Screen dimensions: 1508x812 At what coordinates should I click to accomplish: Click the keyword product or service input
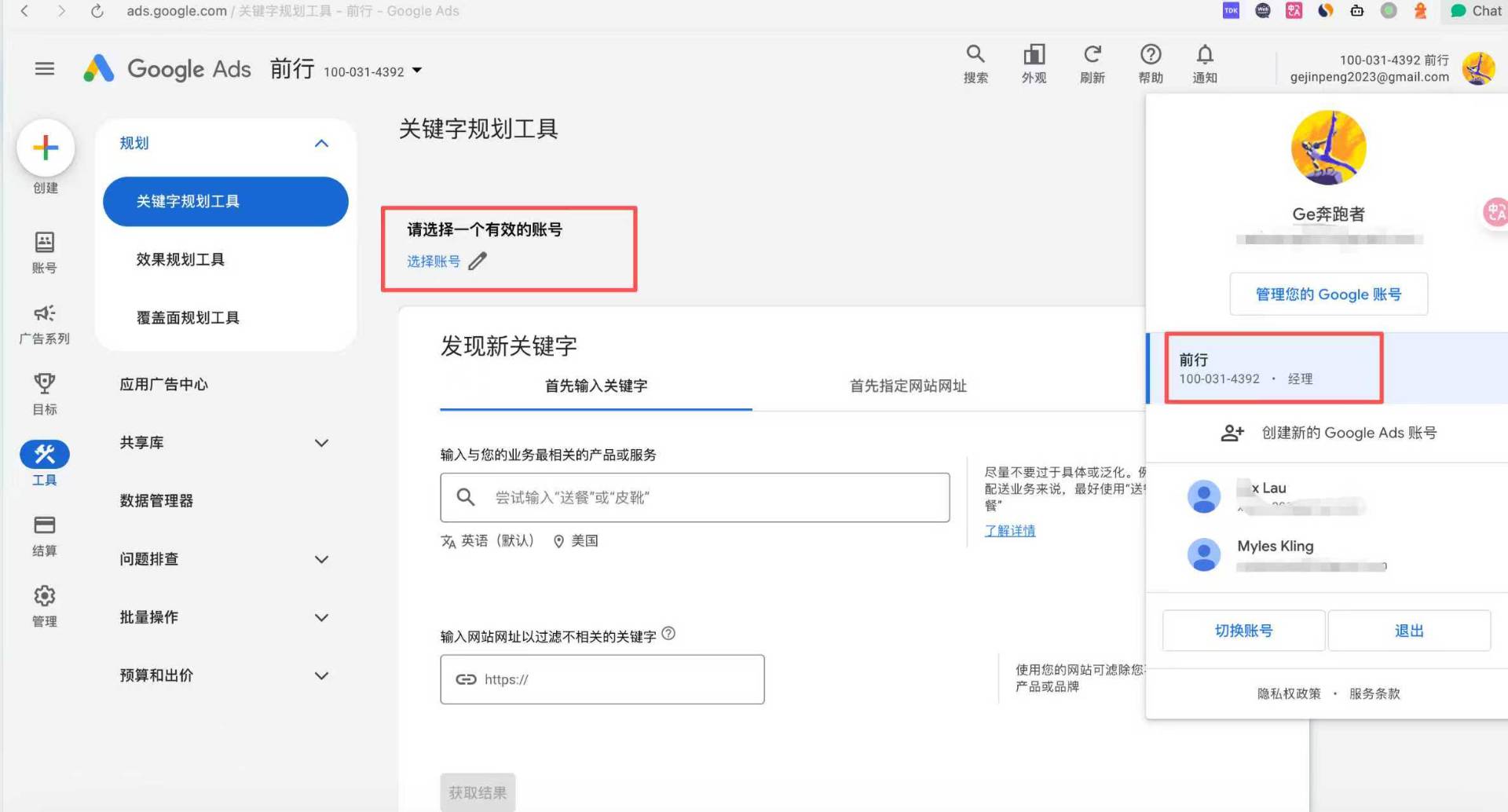695,498
